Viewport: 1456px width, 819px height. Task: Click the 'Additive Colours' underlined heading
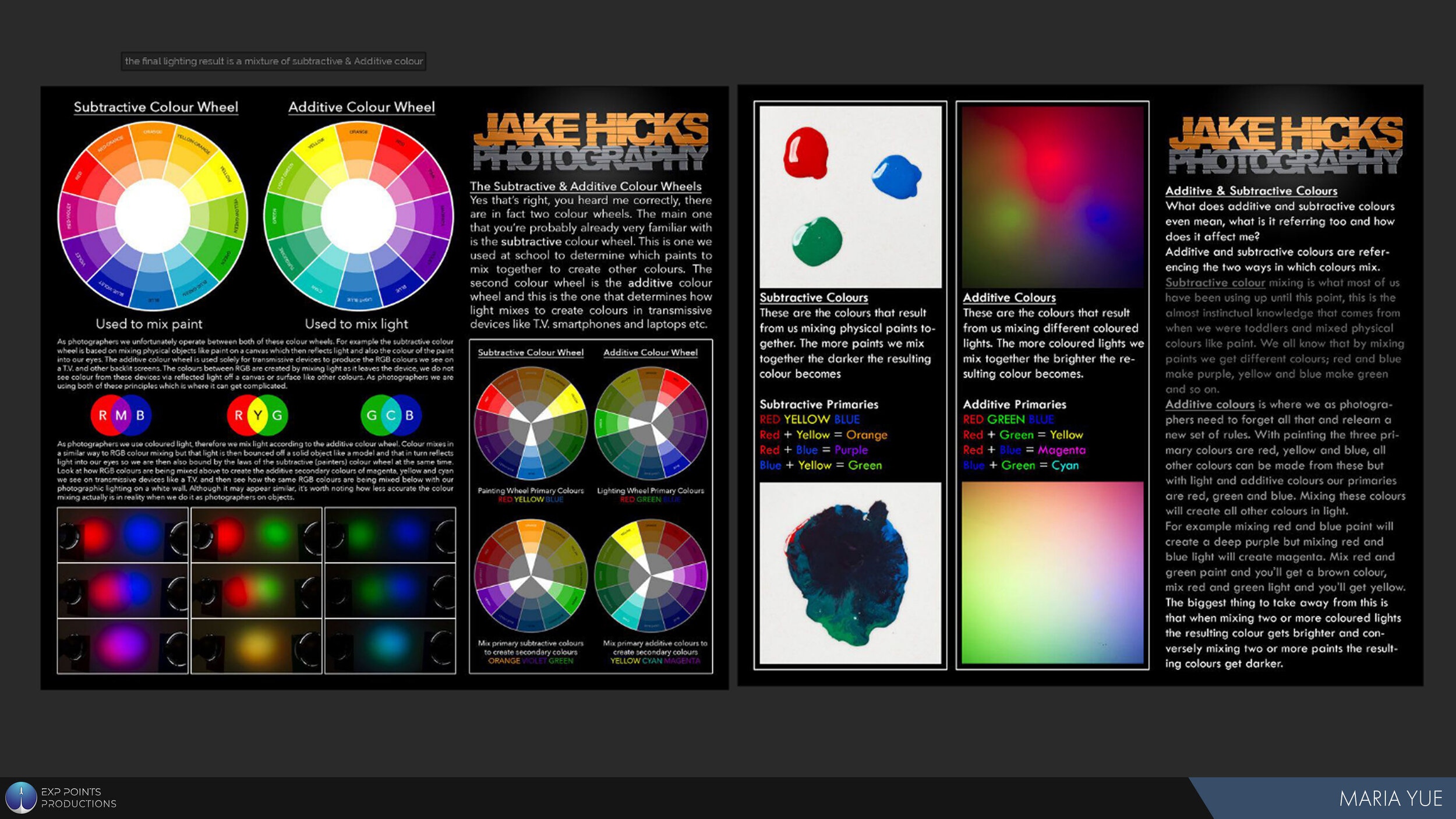click(x=1009, y=298)
